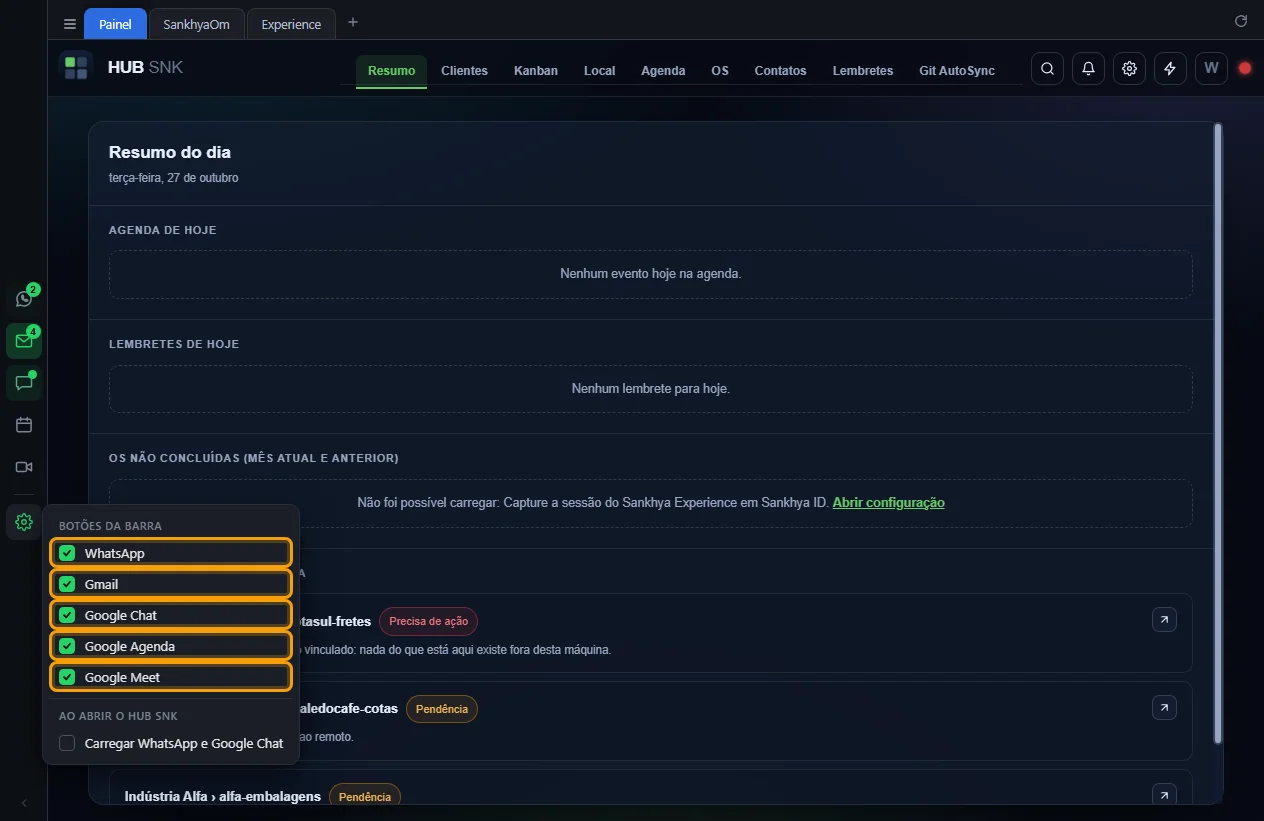Click 'AO ABRIR O HUB SNK' label
This screenshot has height=821, width=1264.
[118, 716]
